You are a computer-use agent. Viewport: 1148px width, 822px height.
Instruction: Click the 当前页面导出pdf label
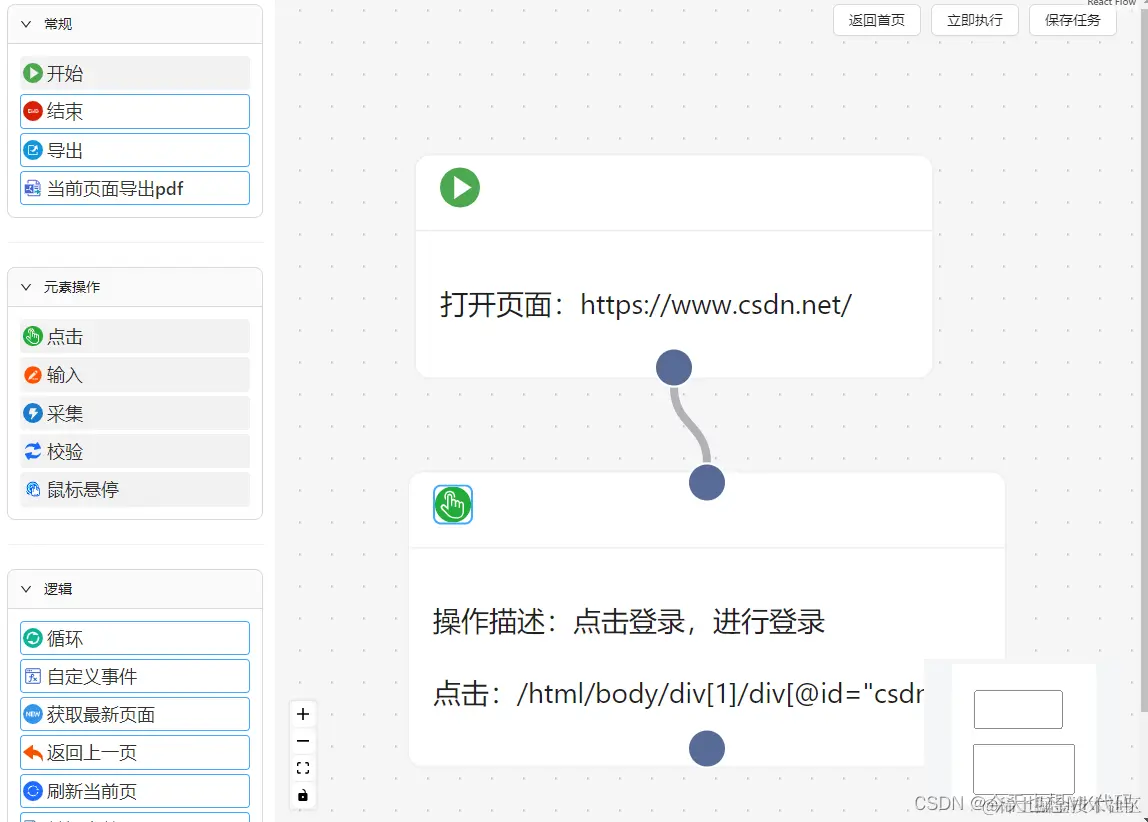tap(115, 189)
